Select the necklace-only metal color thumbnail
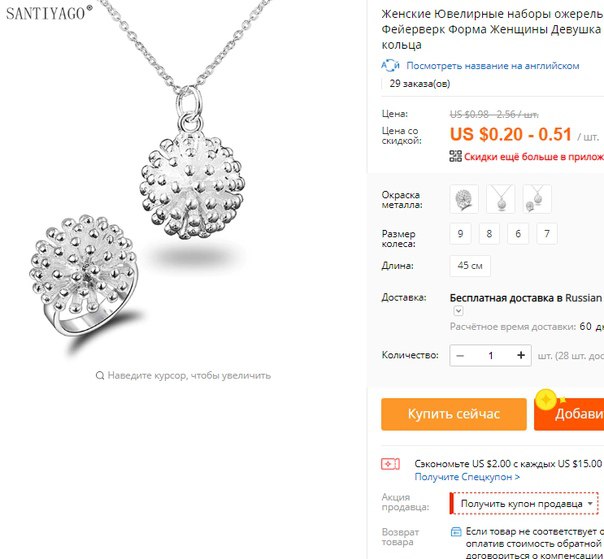This screenshot has width=604, height=559. (x=500, y=199)
